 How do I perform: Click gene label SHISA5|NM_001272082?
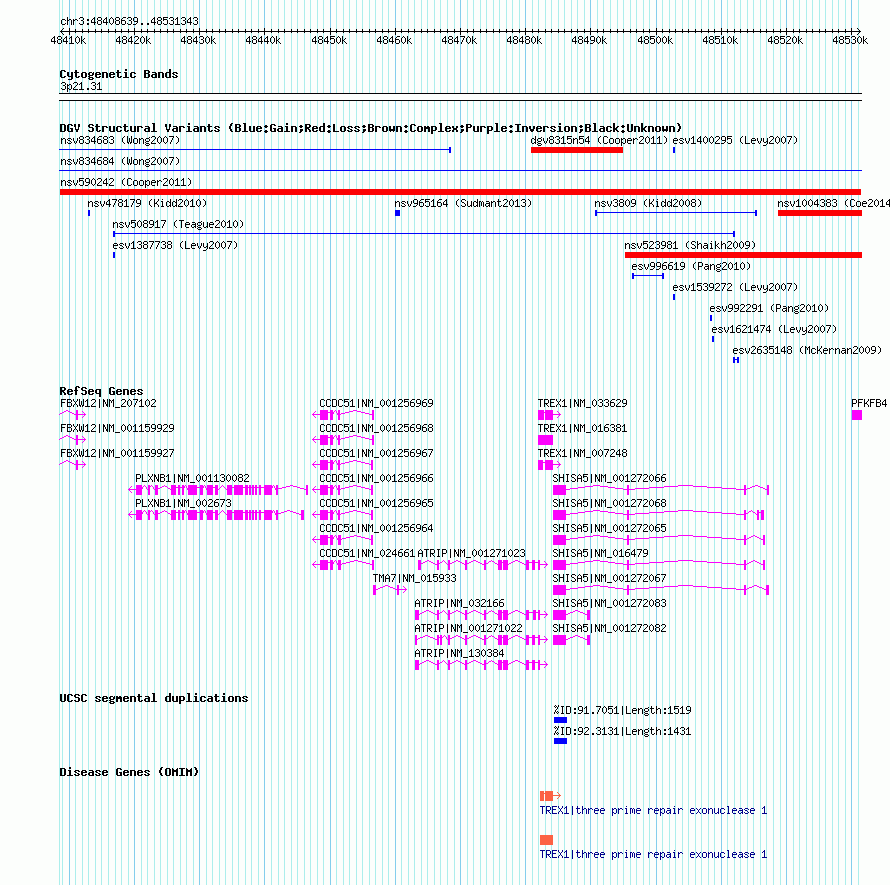[x=609, y=628]
